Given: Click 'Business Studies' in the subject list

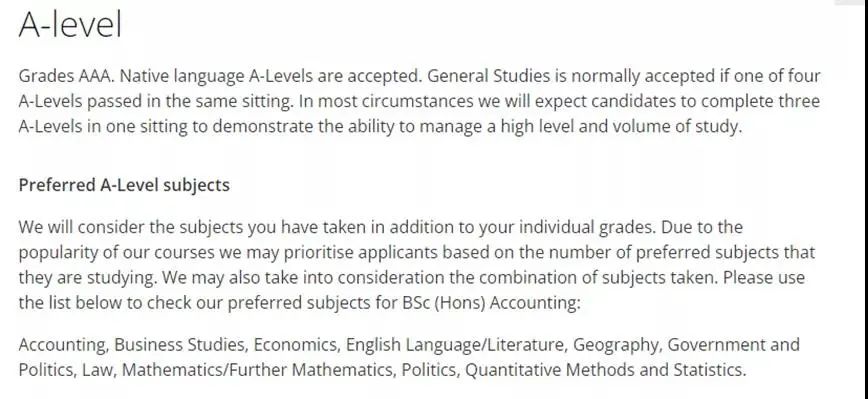Looking at the screenshot, I should tap(180, 345).
